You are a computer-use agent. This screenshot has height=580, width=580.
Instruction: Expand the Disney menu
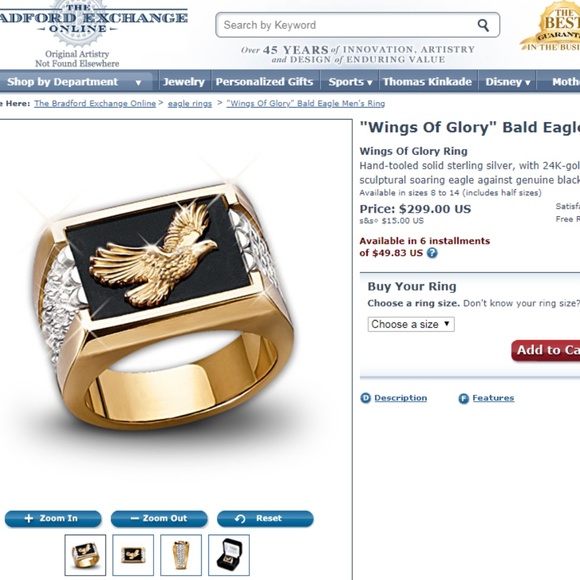coord(508,82)
